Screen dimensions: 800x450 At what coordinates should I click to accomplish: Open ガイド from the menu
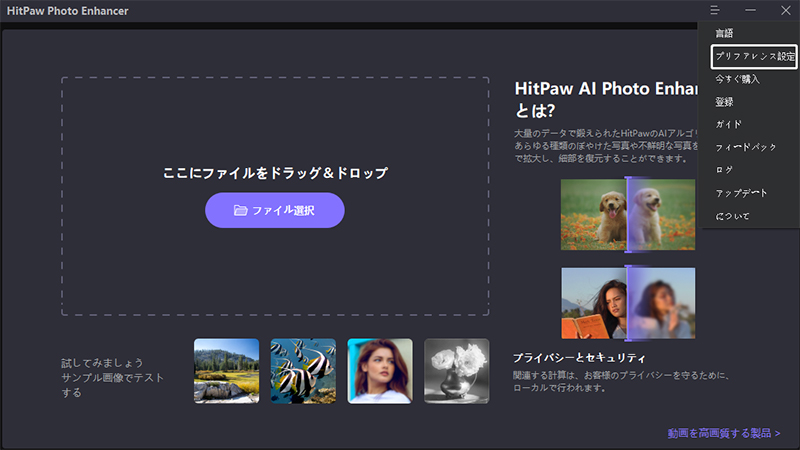coord(728,124)
